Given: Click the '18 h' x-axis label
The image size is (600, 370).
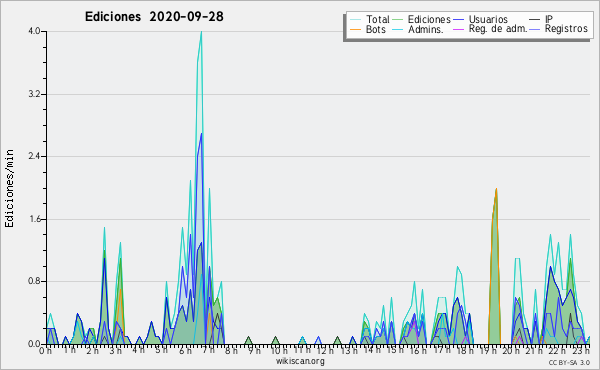Looking at the screenshot, I should click(x=465, y=351).
